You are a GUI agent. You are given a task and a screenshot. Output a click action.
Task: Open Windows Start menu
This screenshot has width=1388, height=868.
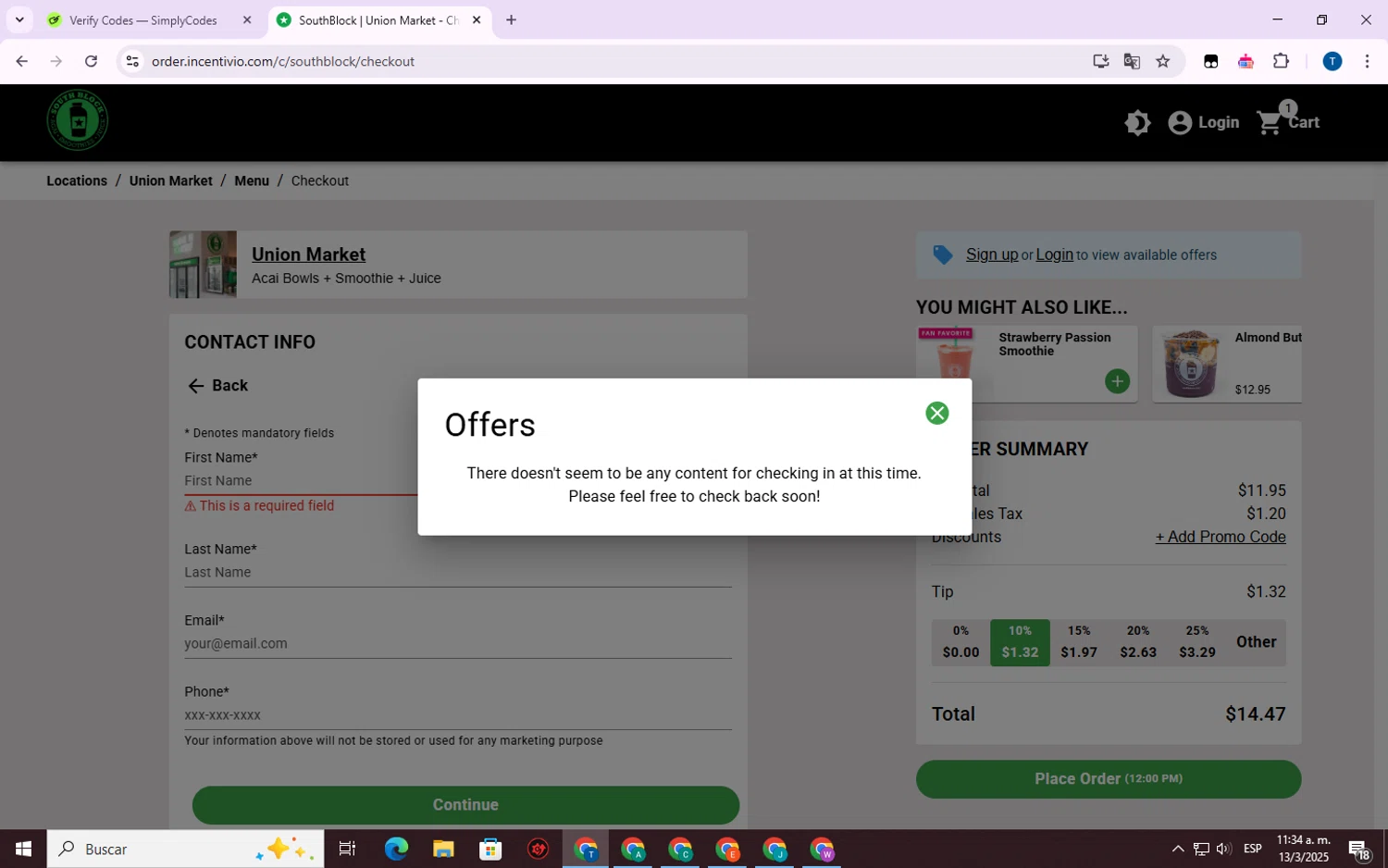click(23, 849)
